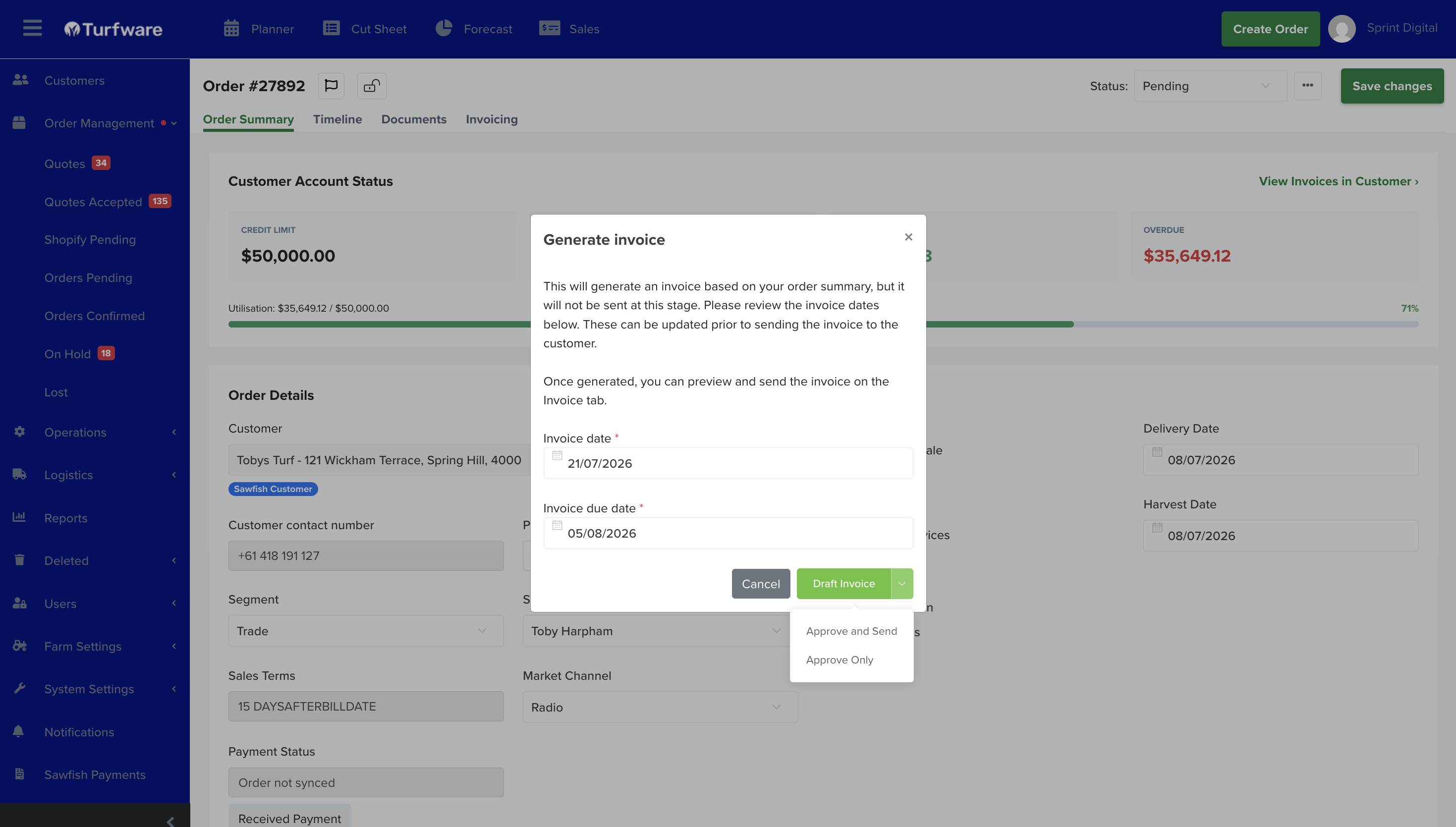Click the Delivery Date input field

(1281, 459)
